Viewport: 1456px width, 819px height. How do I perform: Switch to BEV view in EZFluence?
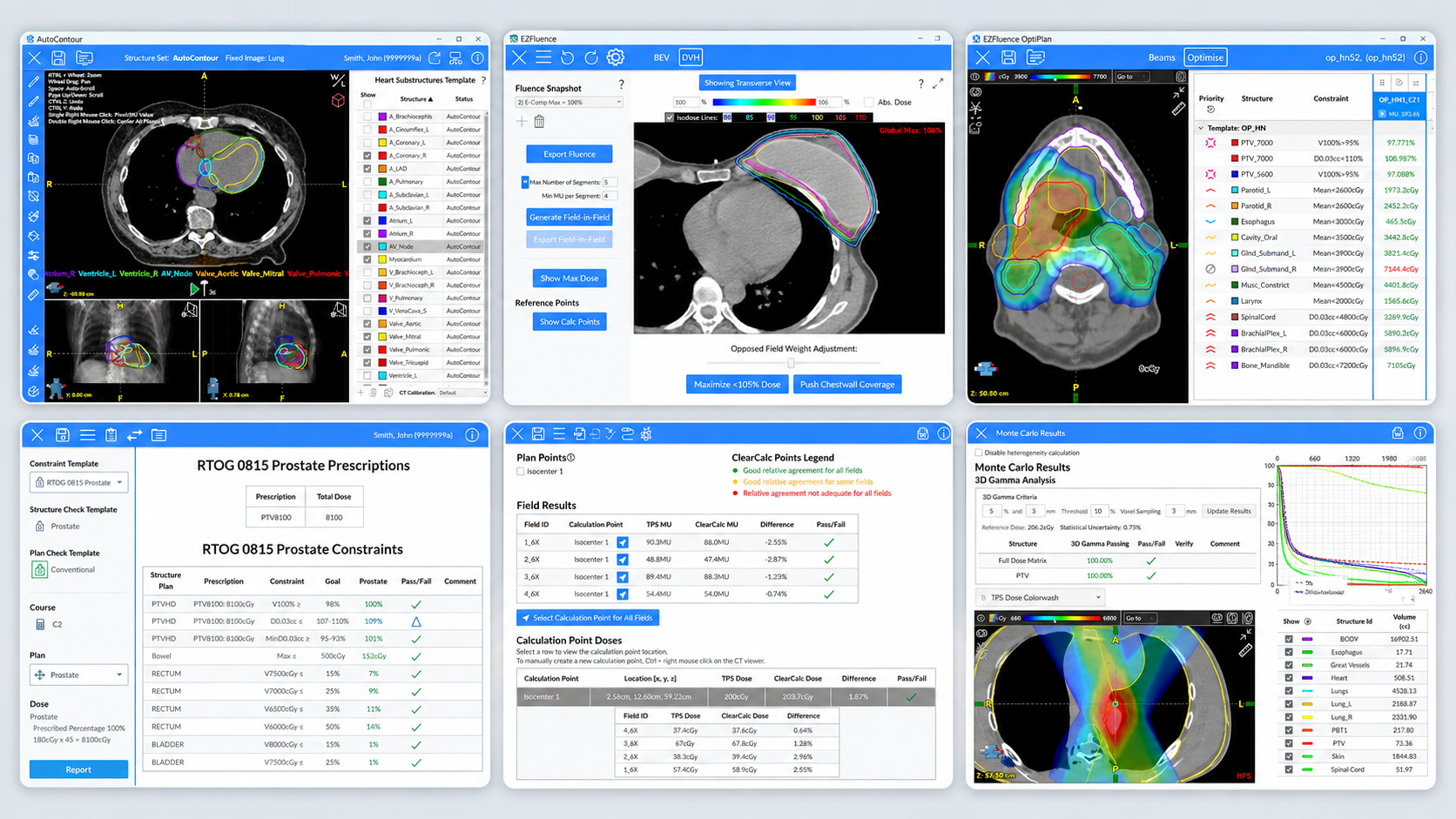click(x=662, y=57)
